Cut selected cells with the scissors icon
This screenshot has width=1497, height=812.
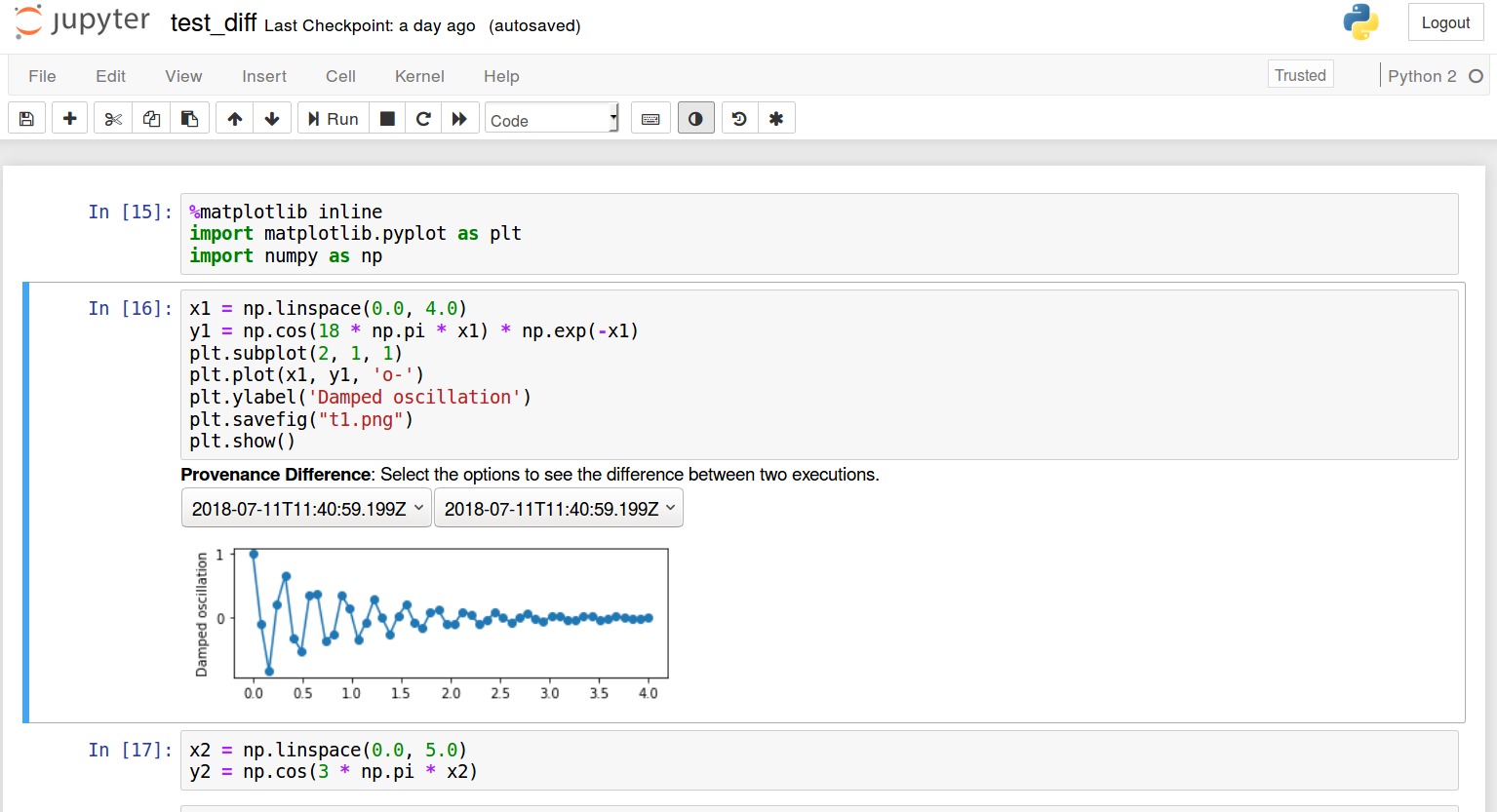(x=113, y=119)
